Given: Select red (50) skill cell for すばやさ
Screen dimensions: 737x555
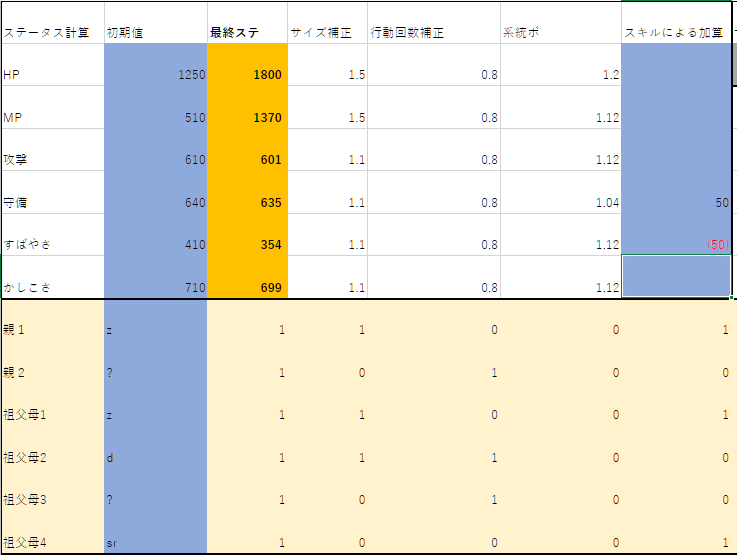Looking at the screenshot, I should [x=676, y=235].
